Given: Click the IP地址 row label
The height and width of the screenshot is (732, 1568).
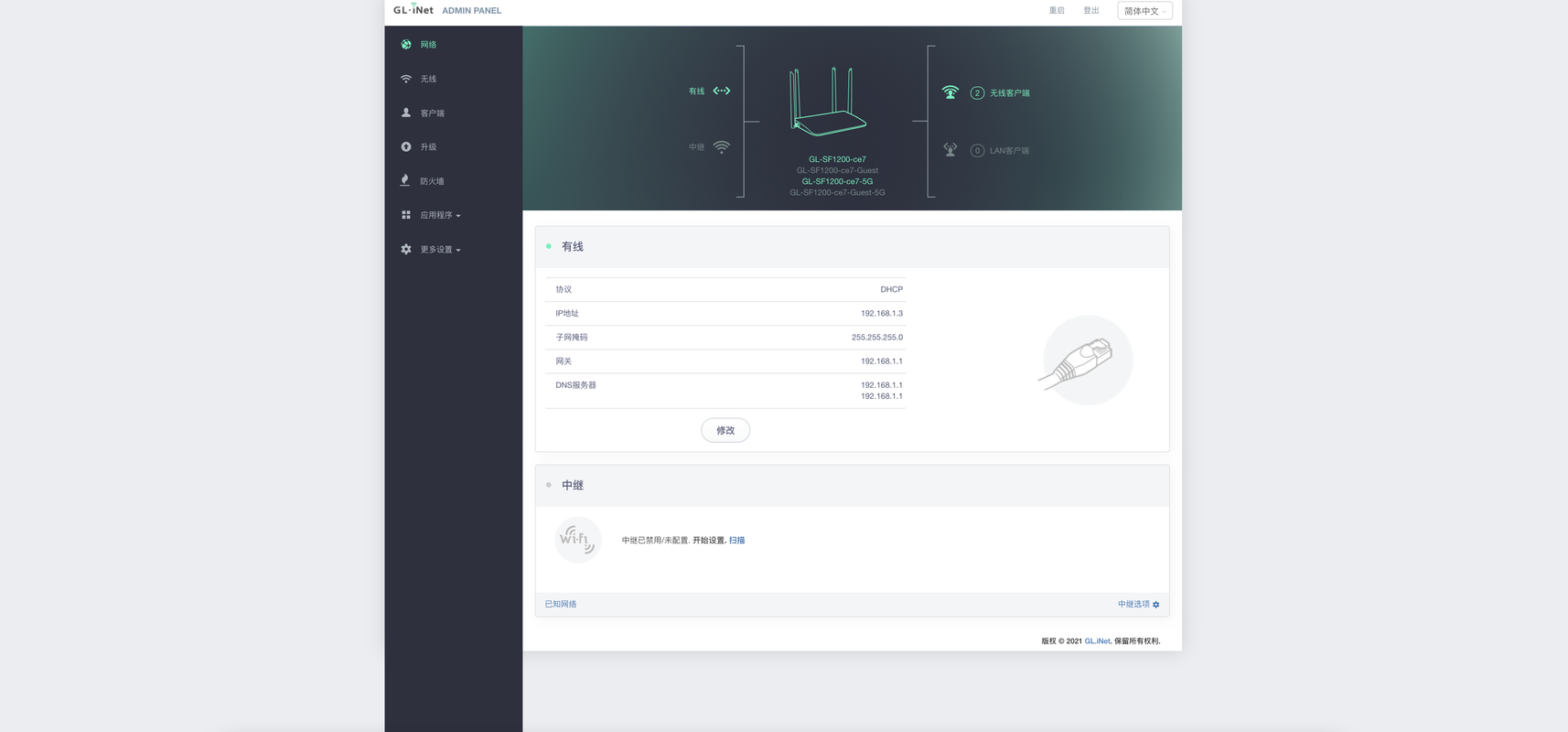Looking at the screenshot, I should click(567, 313).
